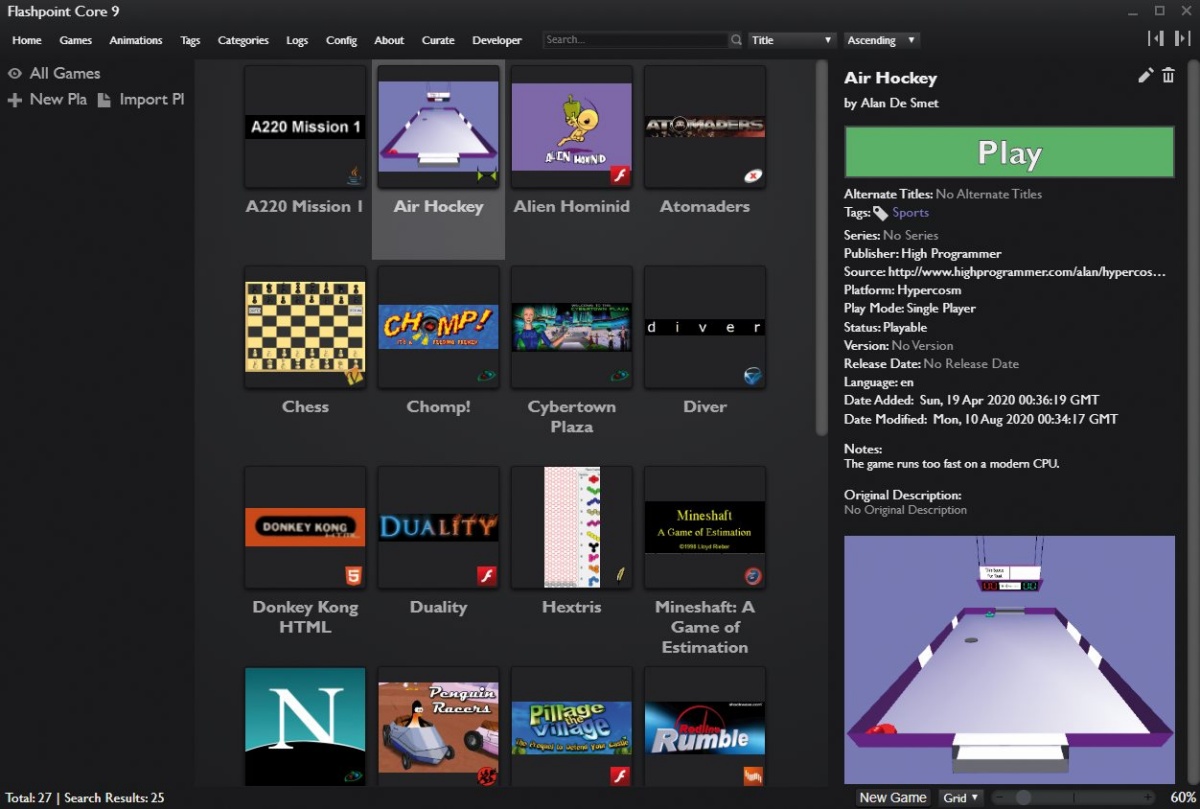The width and height of the screenshot is (1200, 809).
Task: Select All Games in sidebar
Action: [65, 73]
